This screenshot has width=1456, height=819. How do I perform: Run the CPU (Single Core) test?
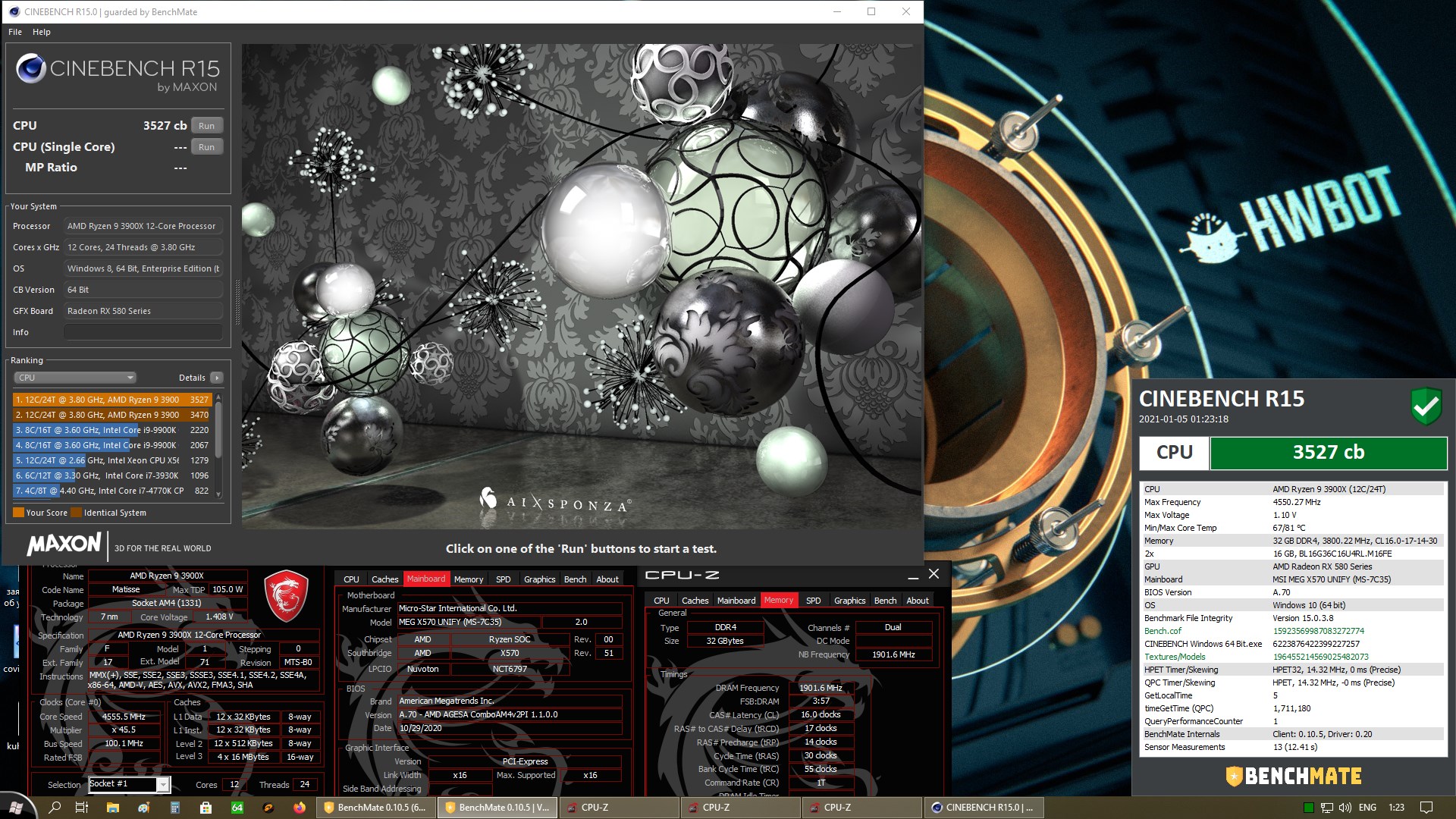pyautogui.click(x=207, y=147)
